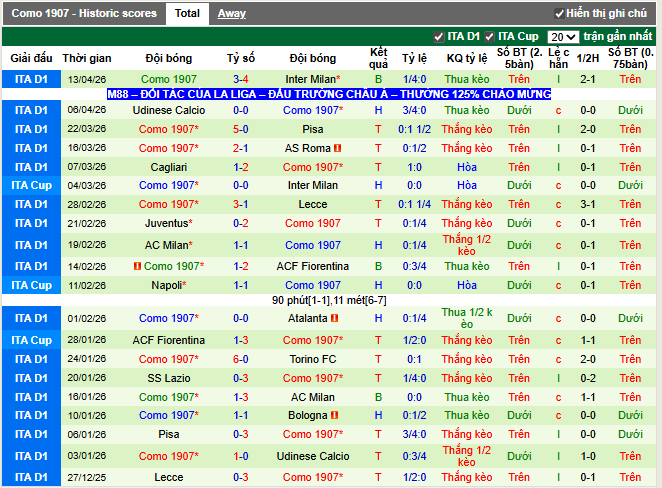662x488 pixels.
Task: Click the ITA Cup label in the Napoli row
Action: [31, 285]
